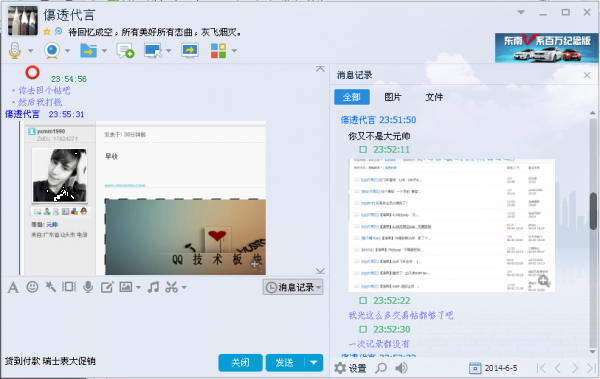Click the message history vertical scrollbar thumb
Viewport: 600px width, 379px height.
(593, 211)
